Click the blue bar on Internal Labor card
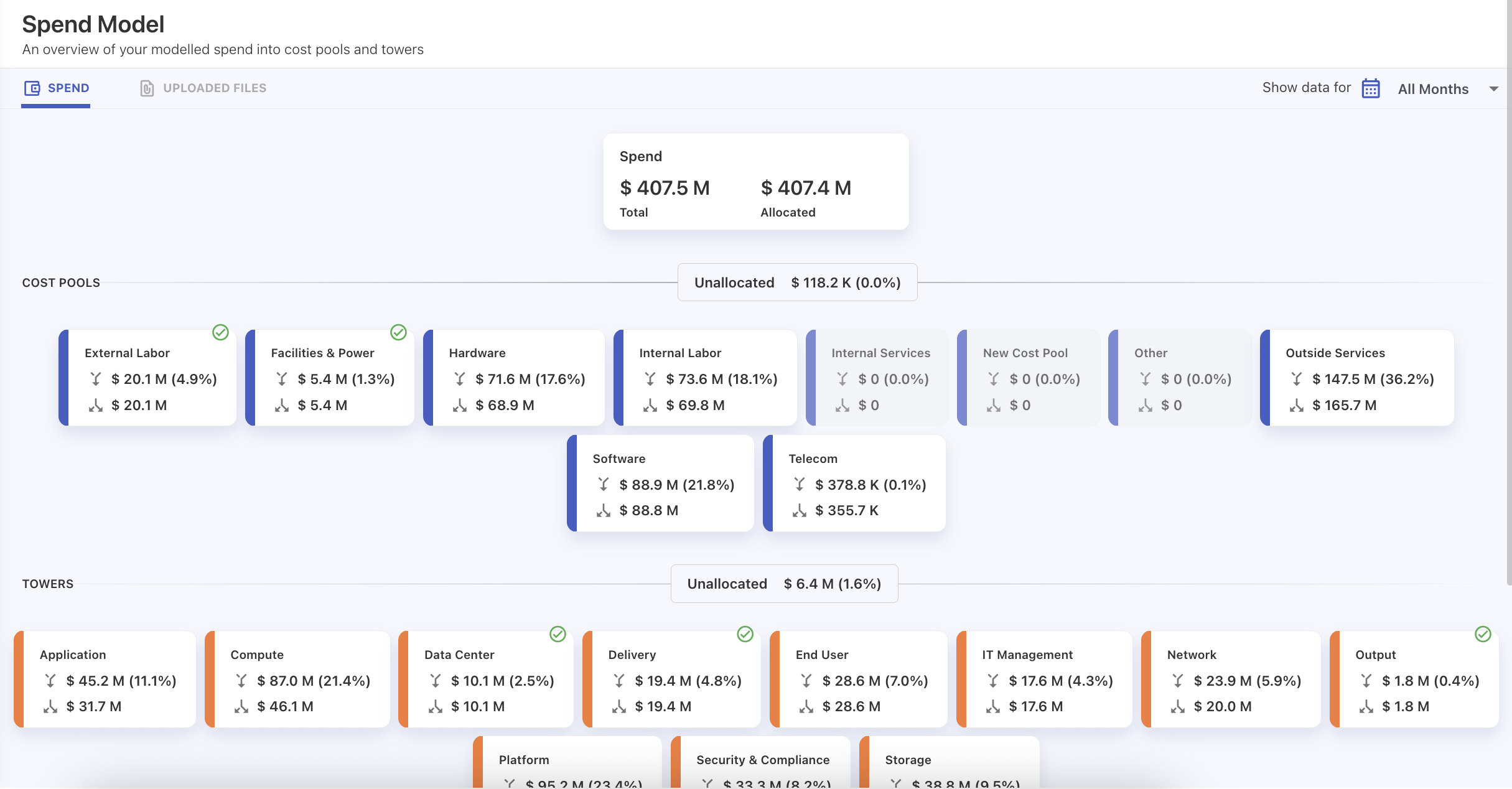Viewport: 1512px width, 789px height. [x=618, y=378]
